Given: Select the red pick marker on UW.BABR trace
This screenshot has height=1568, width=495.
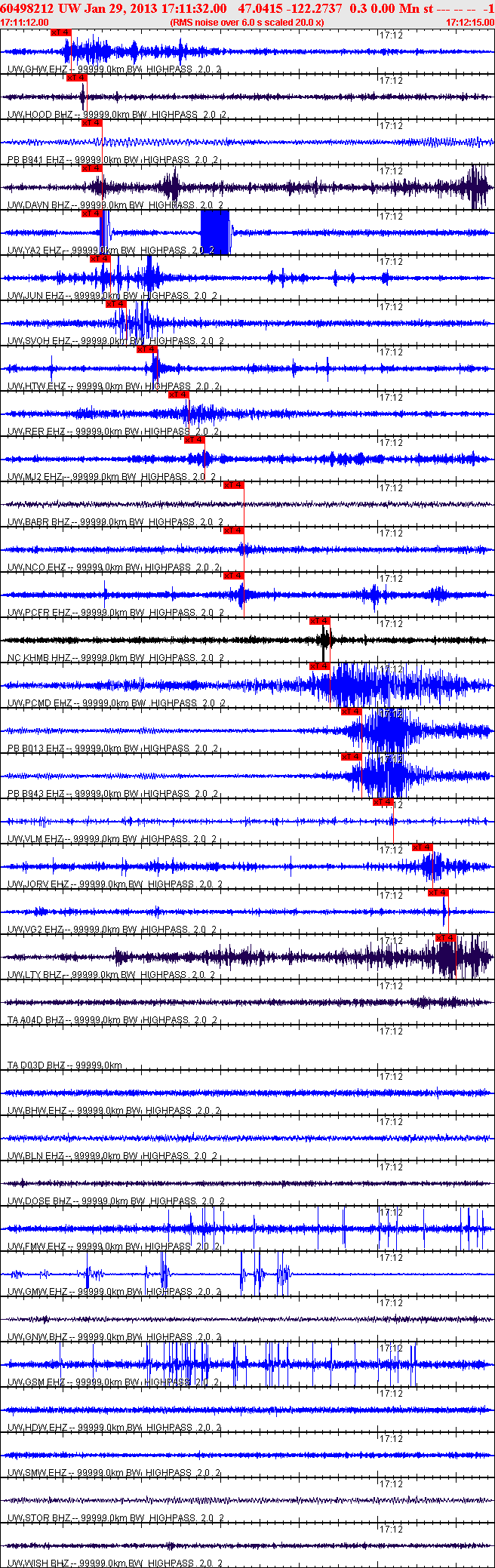Looking at the screenshot, I should 233,485.
